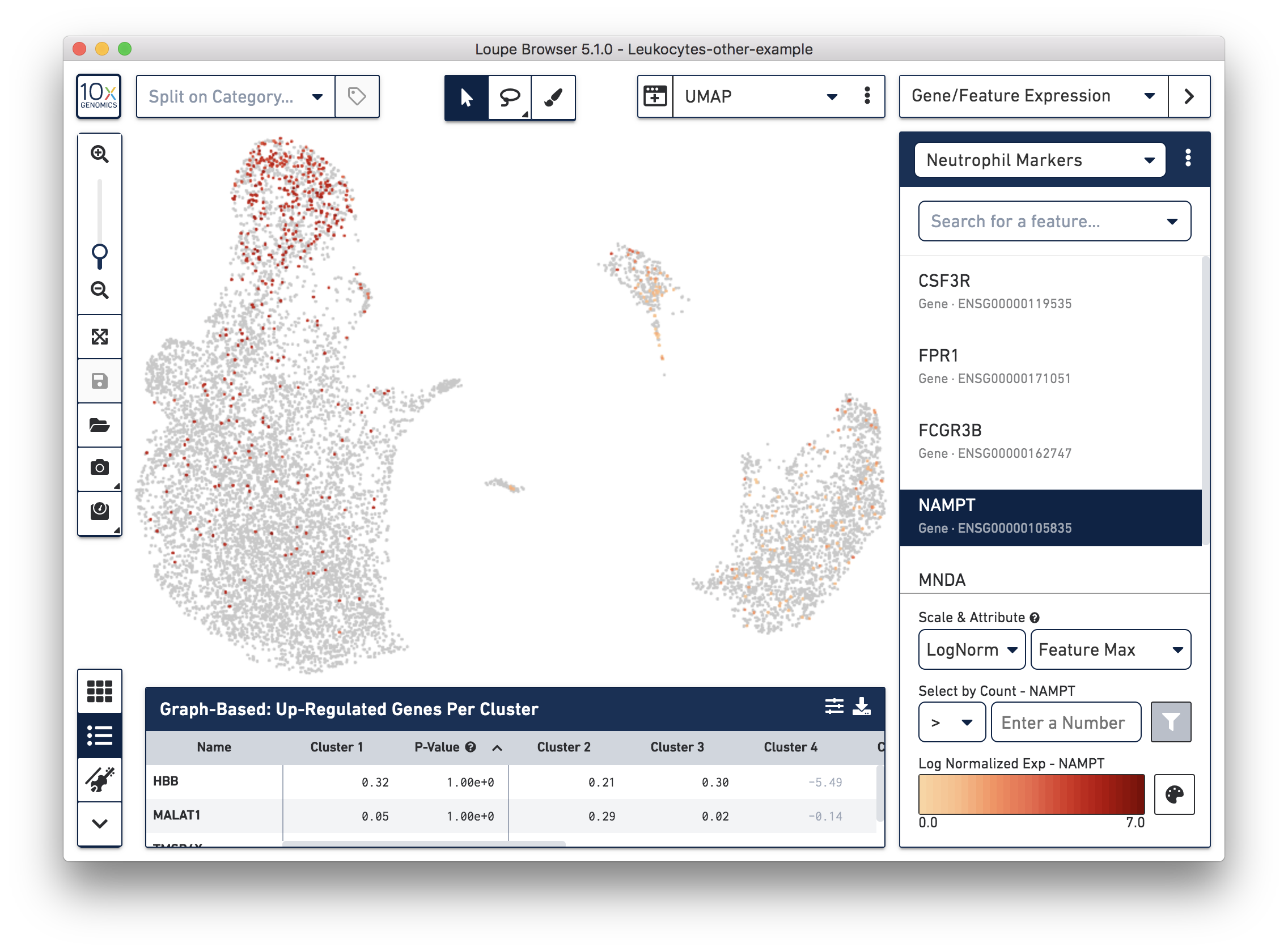The height and width of the screenshot is (952, 1288).
Task: Click the Scale & Attribute help icon
Action: point(1035,618)
